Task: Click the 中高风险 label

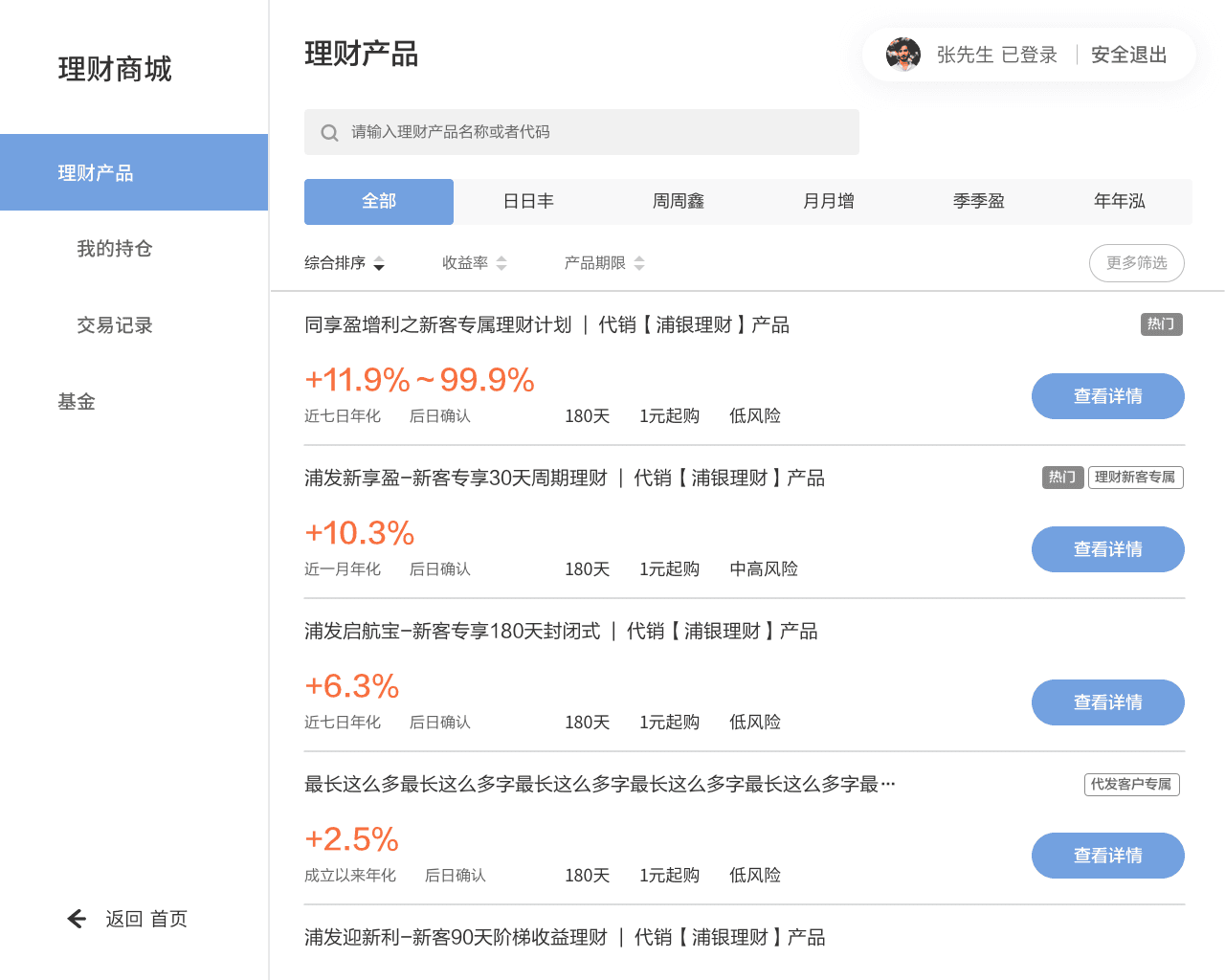Action: [764, 569]
